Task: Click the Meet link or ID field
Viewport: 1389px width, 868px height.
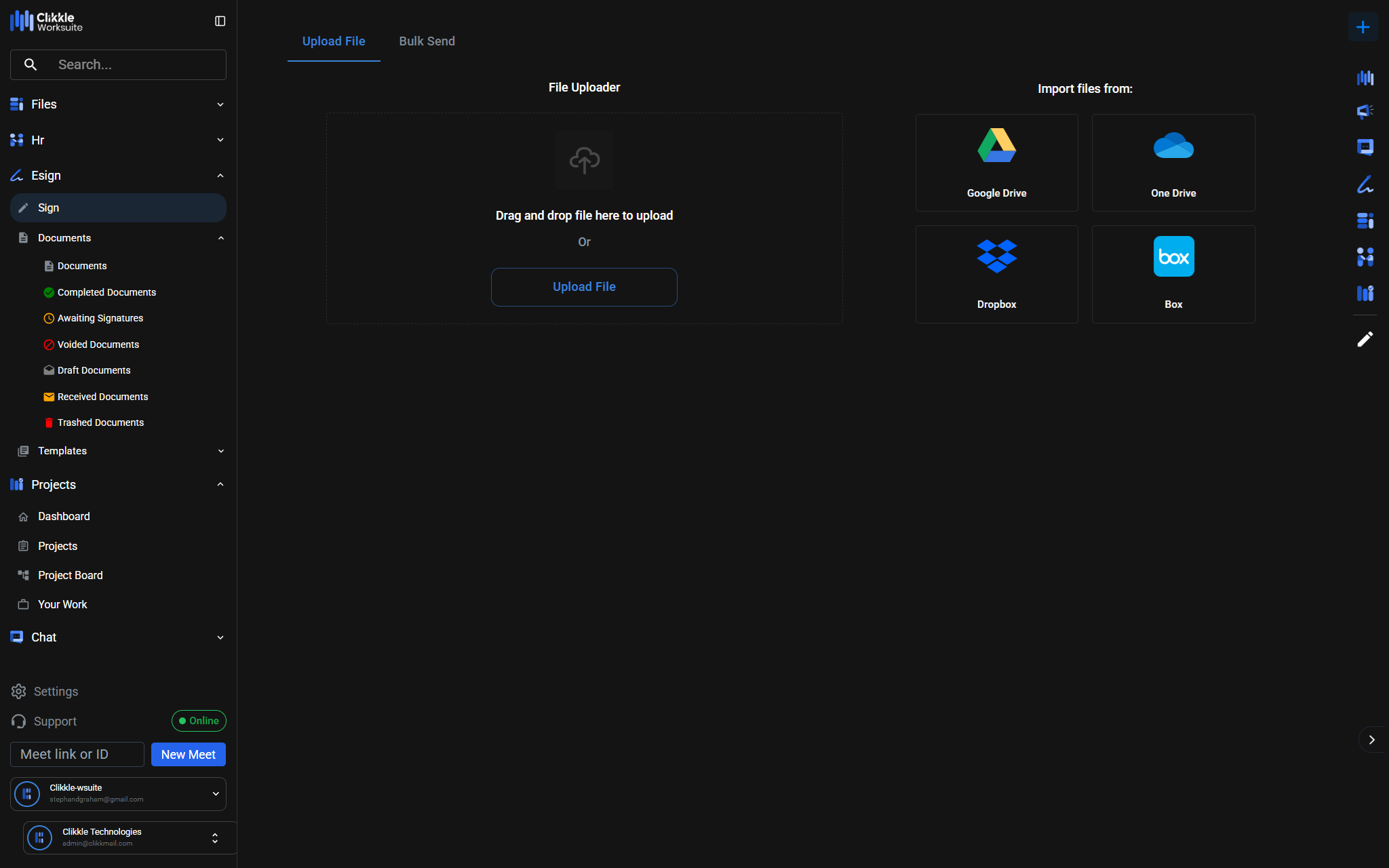Action: [77, 754]
